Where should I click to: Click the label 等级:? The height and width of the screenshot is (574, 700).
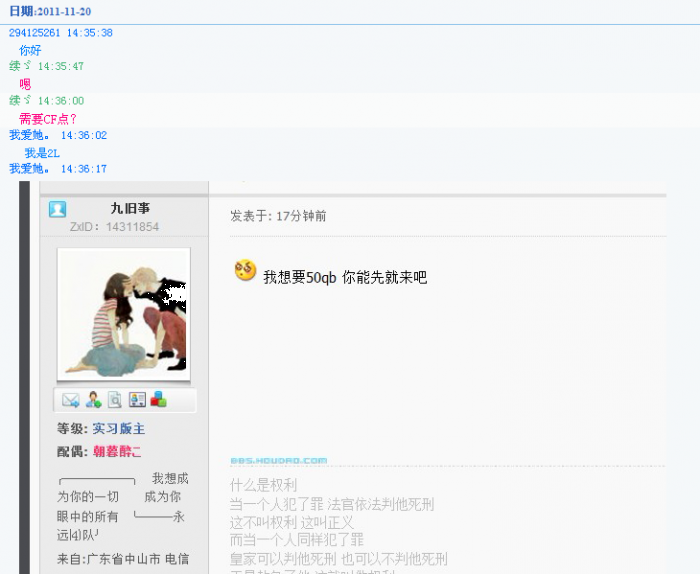click(x=73, y=428)
